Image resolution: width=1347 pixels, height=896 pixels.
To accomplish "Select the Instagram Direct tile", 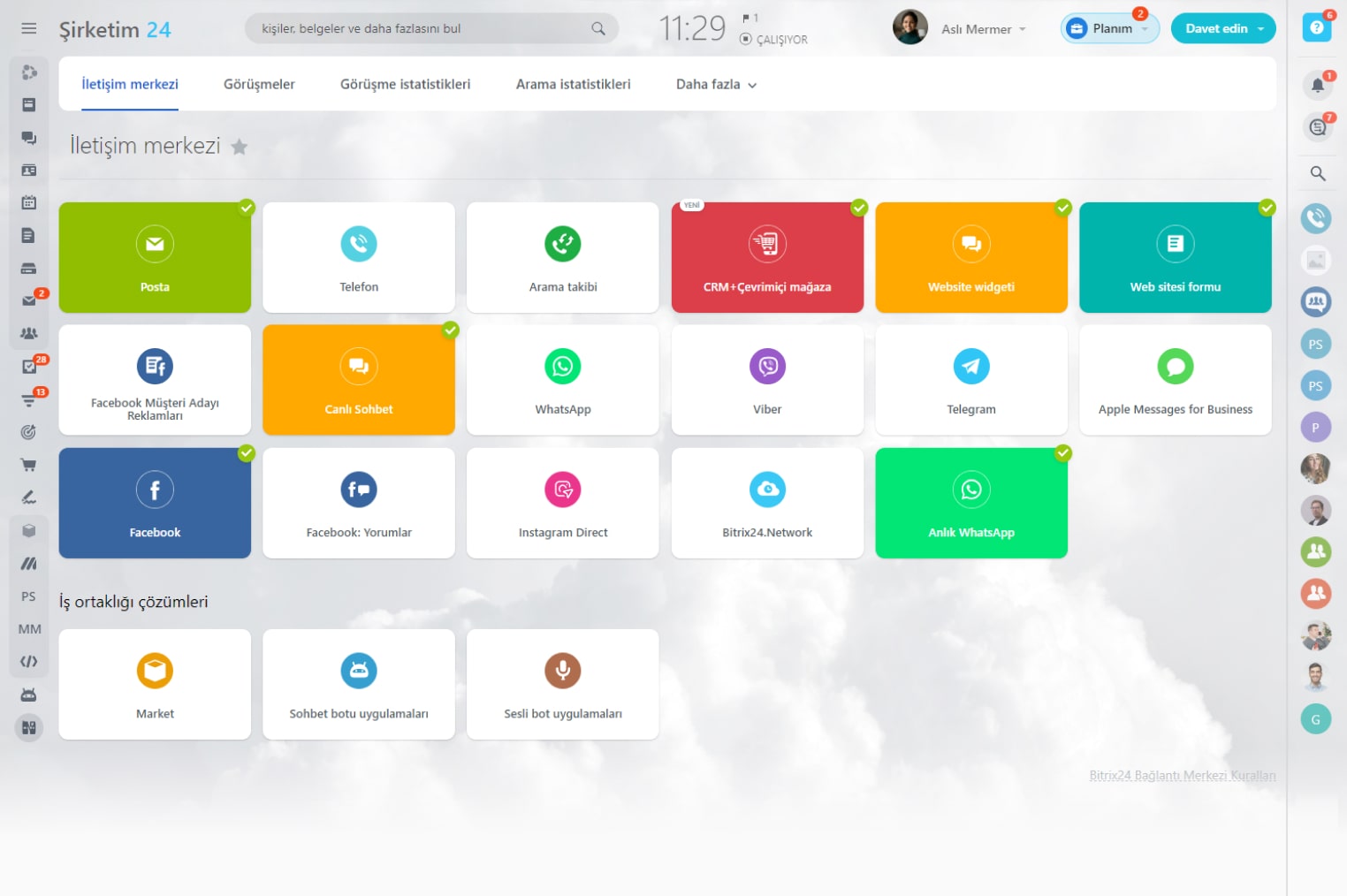I will [x=563, y=503].
